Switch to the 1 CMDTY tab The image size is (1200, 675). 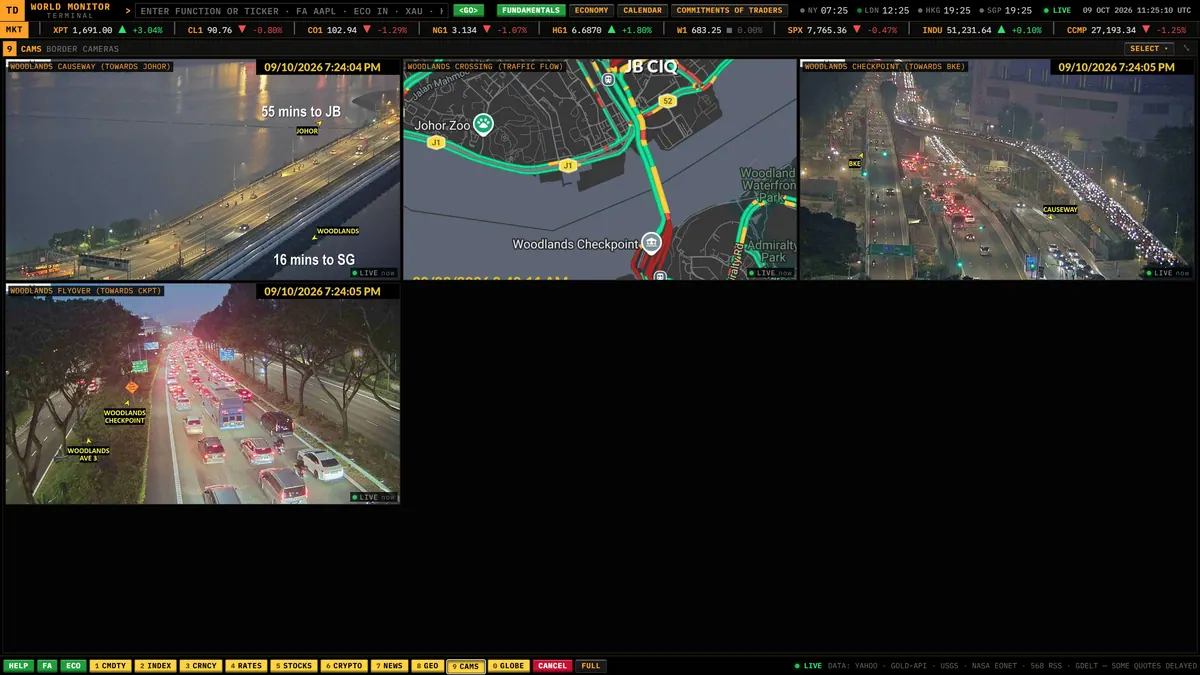pyautogui.click(x=111, y=666)
